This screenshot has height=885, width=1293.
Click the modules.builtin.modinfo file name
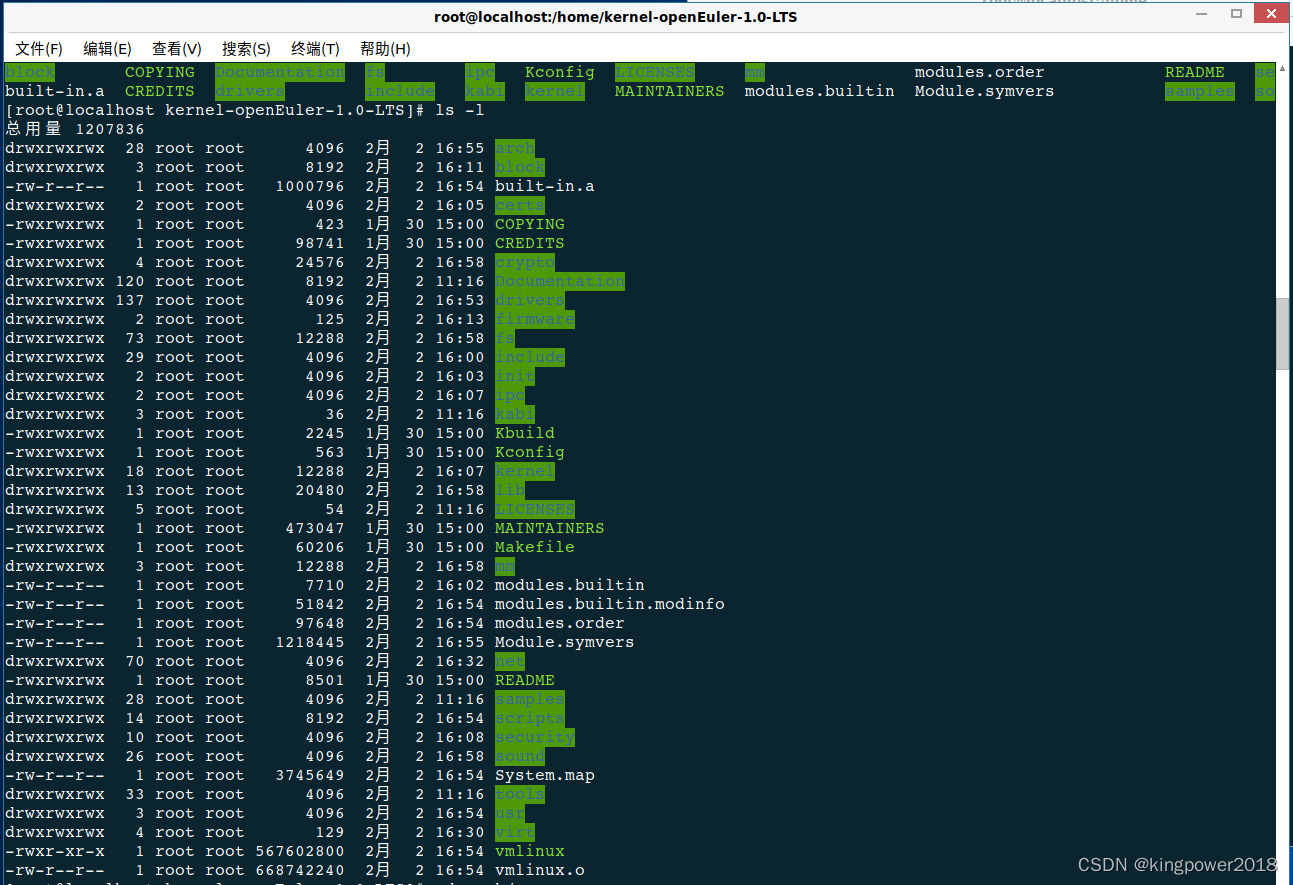609,604
